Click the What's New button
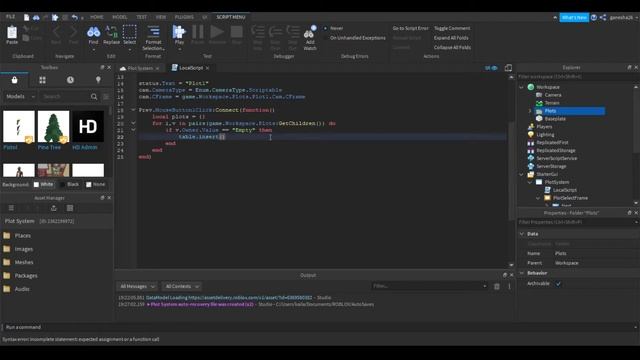The height and width of the screenshot is (360, 640). pyautogui.click(x=574, y=18)
